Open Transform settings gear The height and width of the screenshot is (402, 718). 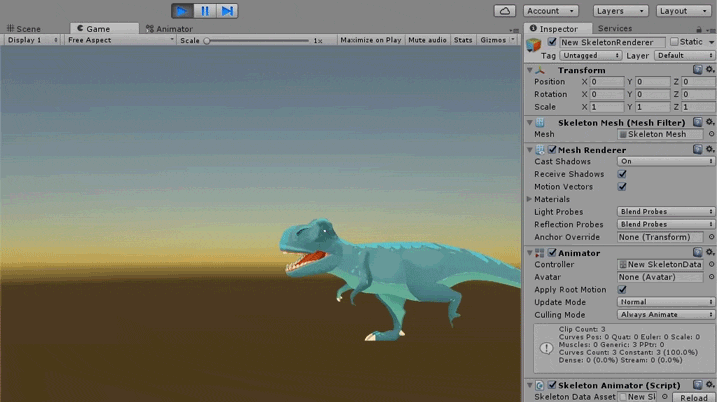710,70
